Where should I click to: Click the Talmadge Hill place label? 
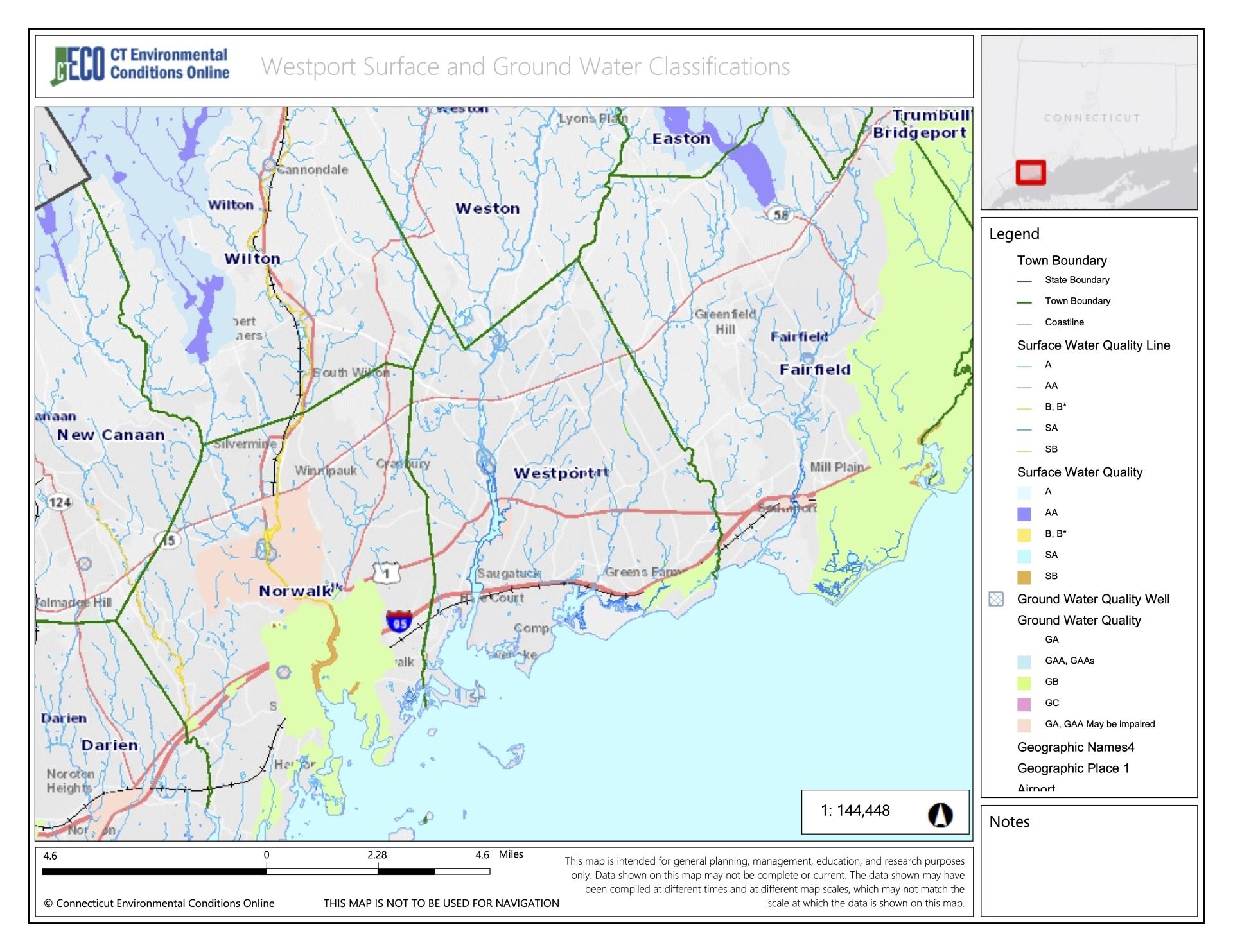(x=74, y=603)
